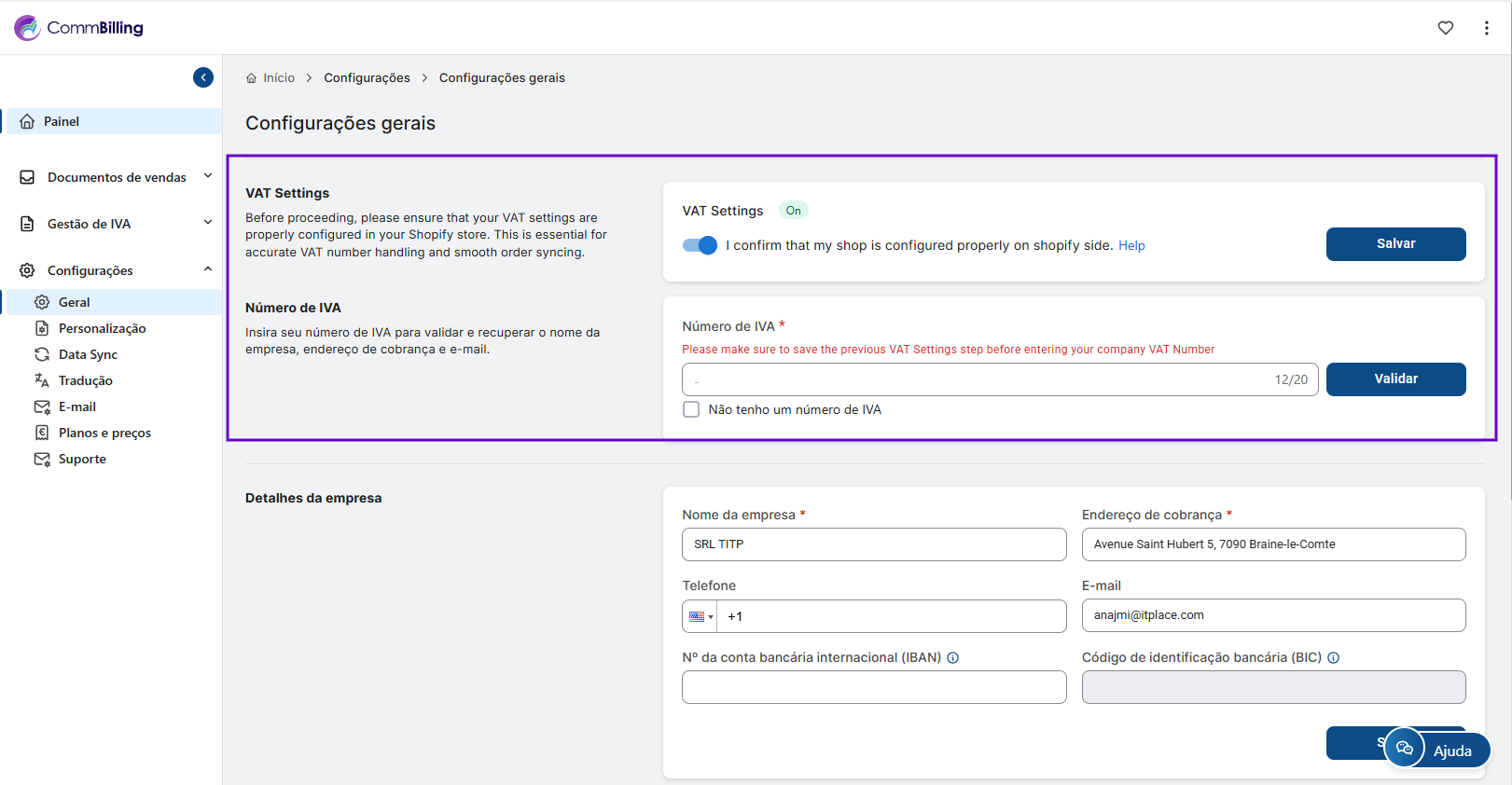Go to Planos e preços

click(104, 433)
